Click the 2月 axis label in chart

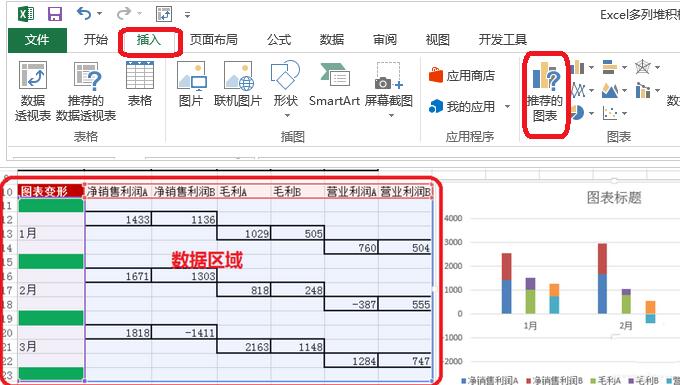(x=625, y=326)
